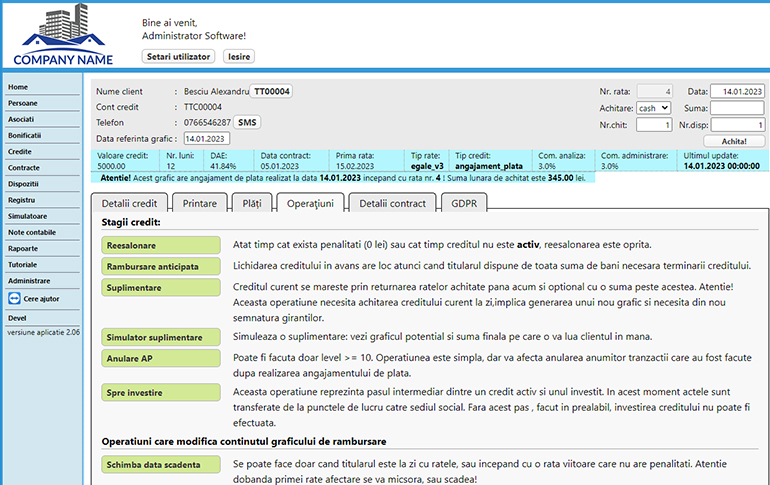The image size is (770, 485).
Task: Open Note contabile in the sidebar
Action: click(32, 233)
